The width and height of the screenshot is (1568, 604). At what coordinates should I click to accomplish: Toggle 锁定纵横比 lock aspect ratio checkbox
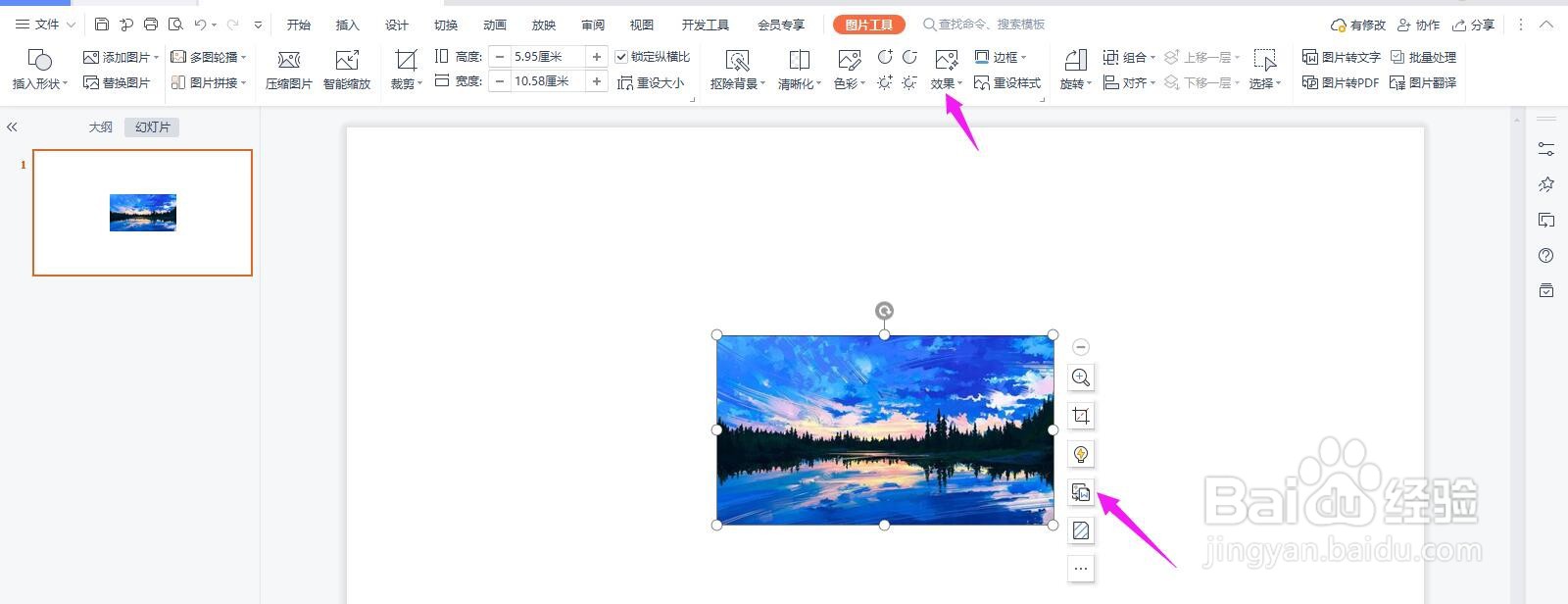621,57
